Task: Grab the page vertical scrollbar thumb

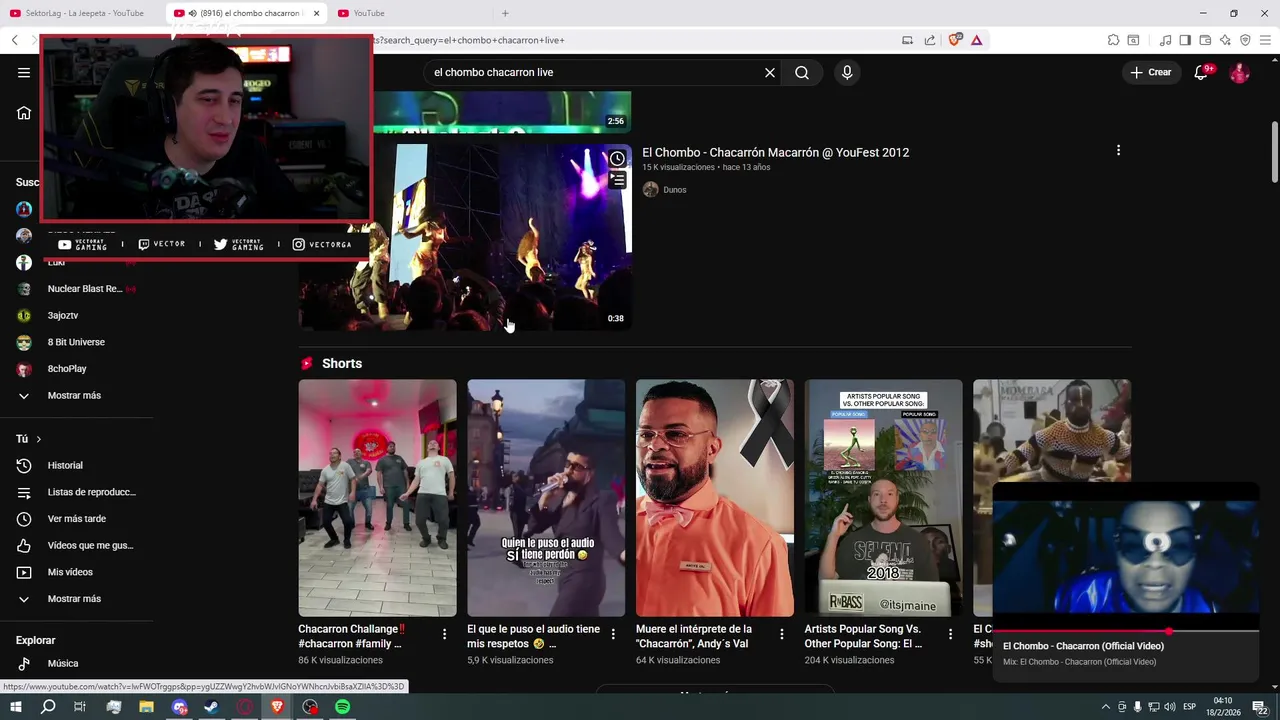Action: [x=1274, y=151]
